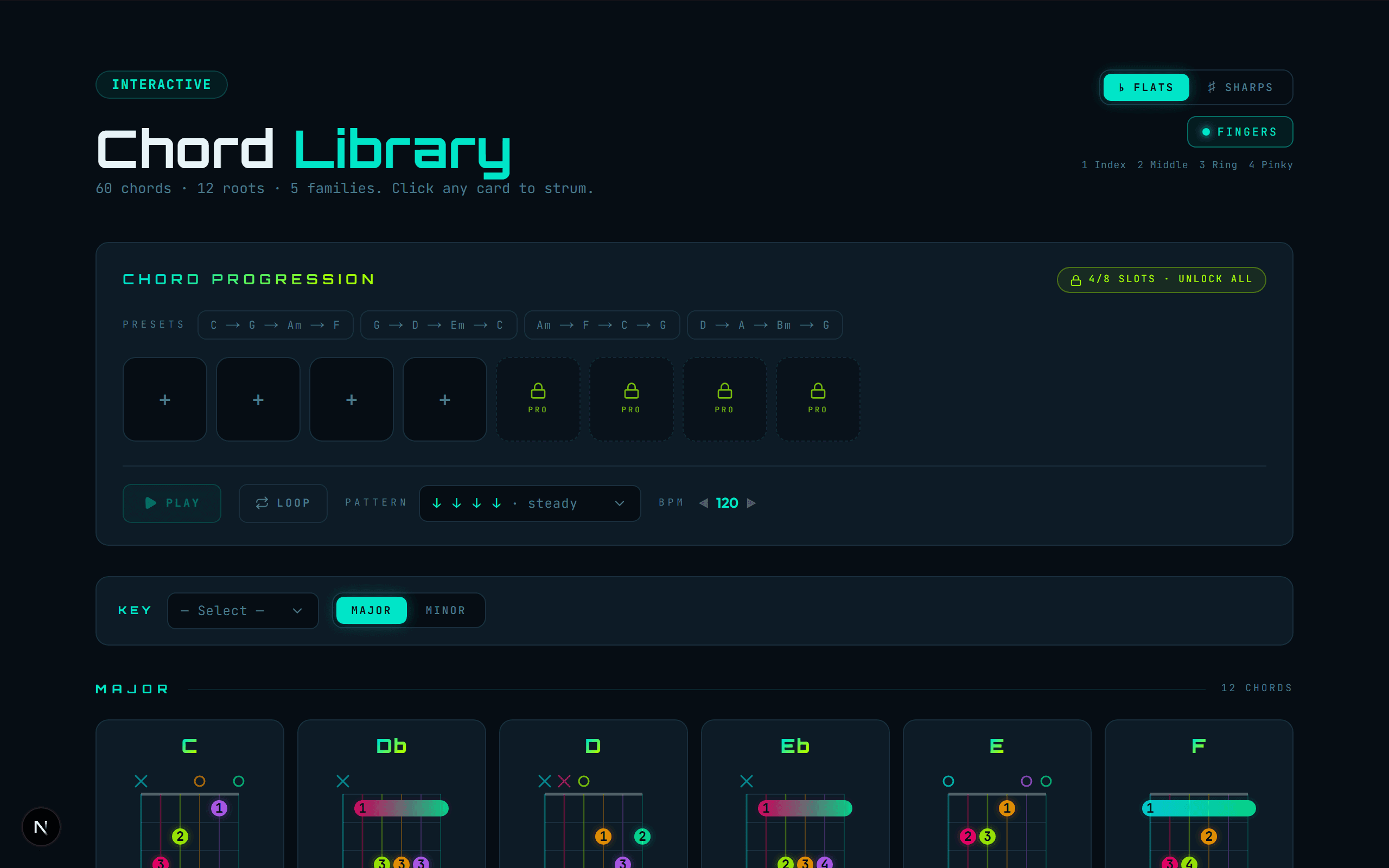Screen dimensions: 1389x868
Task: Play the chord progression
Action: tap(171, 503)
